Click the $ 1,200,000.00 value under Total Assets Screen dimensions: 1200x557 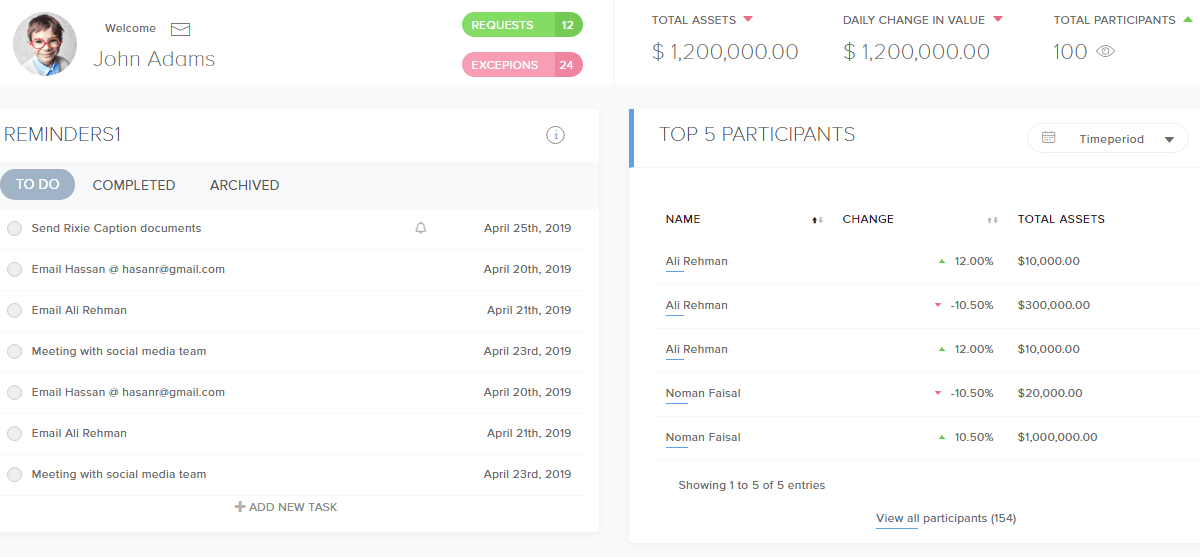(725, 52)
